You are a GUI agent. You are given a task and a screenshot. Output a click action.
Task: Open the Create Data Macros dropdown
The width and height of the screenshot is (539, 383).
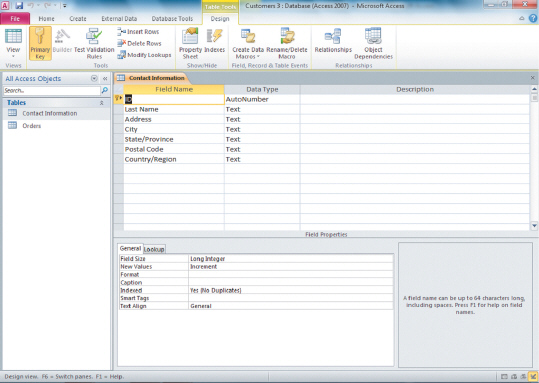click(x=248, y=43)
